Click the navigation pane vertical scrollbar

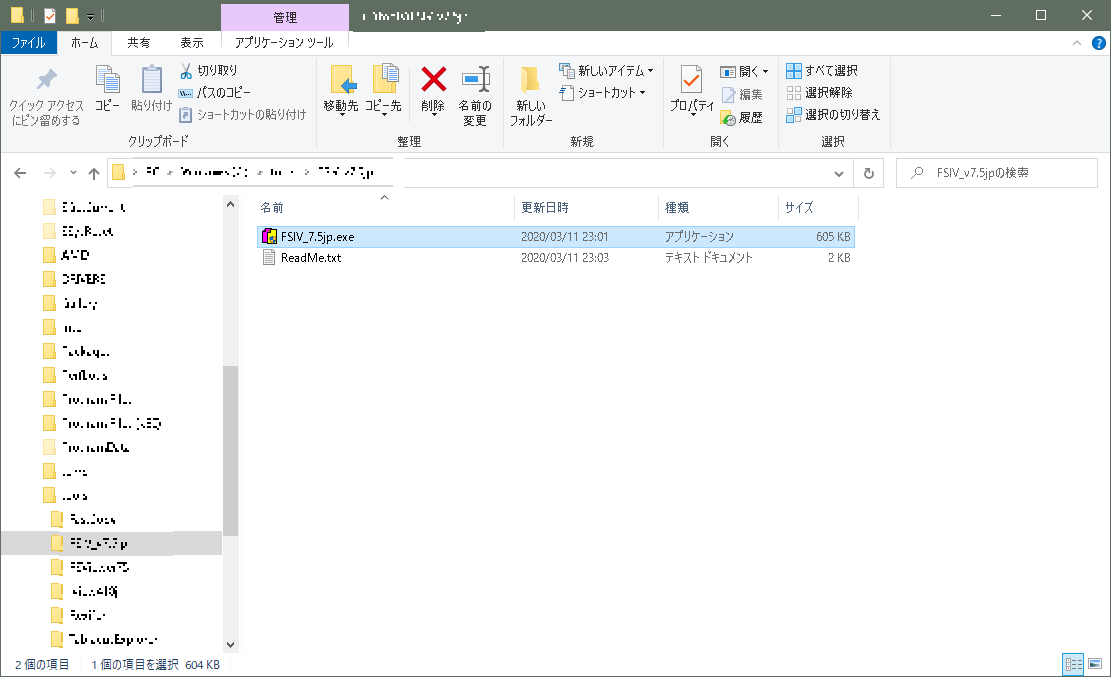pos(230,450)
